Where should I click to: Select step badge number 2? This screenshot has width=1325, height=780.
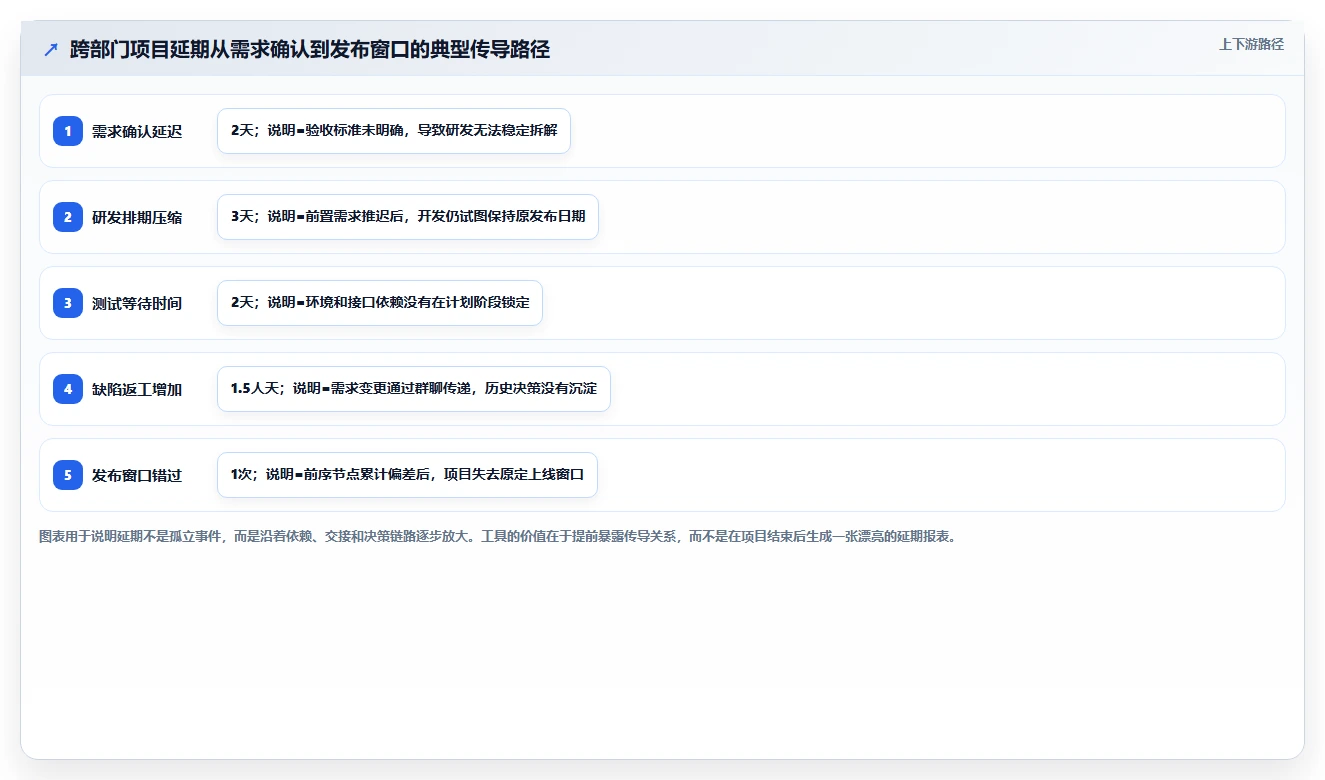68,217
